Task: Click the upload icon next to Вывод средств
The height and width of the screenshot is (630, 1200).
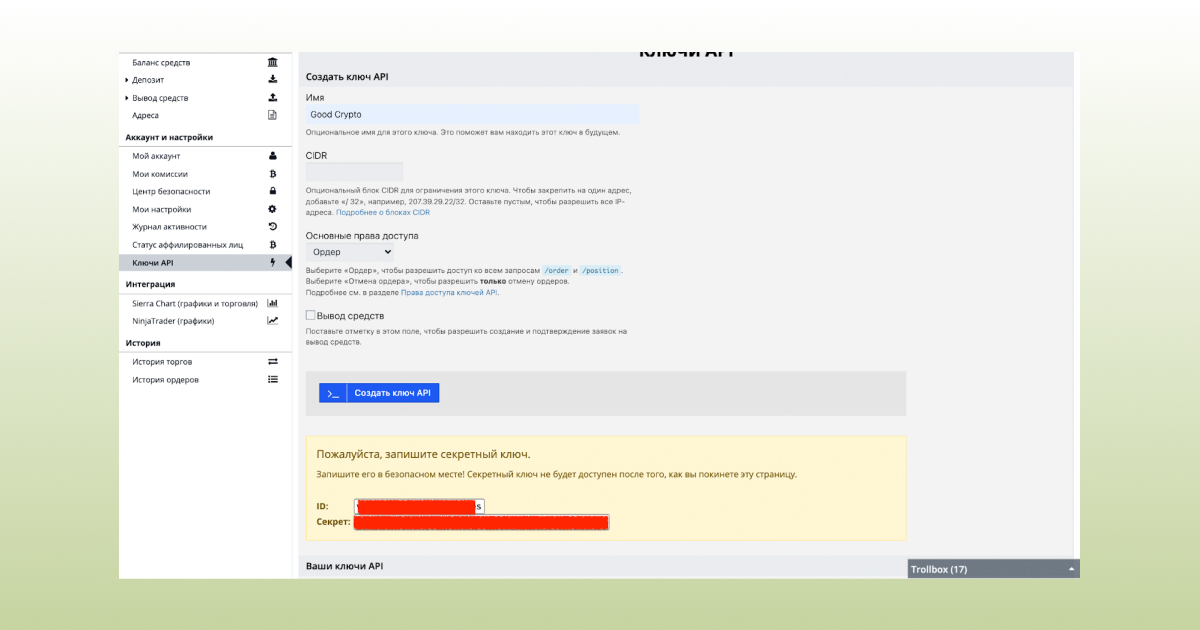Action: point(272,98)
